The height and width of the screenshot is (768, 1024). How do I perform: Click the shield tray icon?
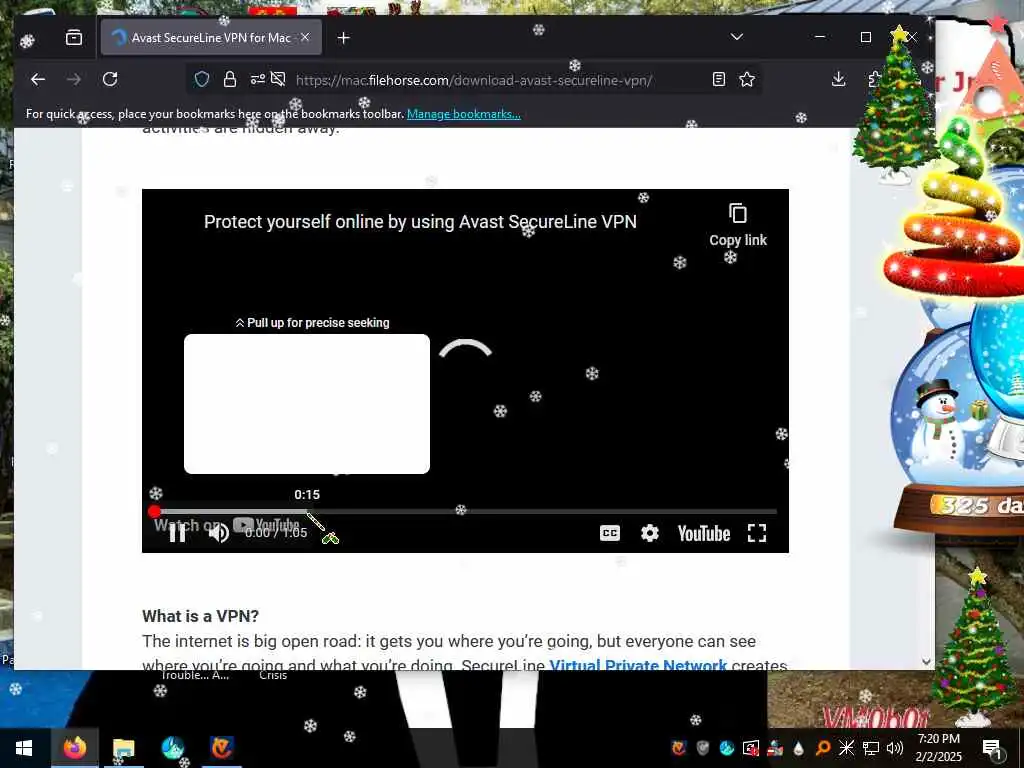click(x=703, y=748)
